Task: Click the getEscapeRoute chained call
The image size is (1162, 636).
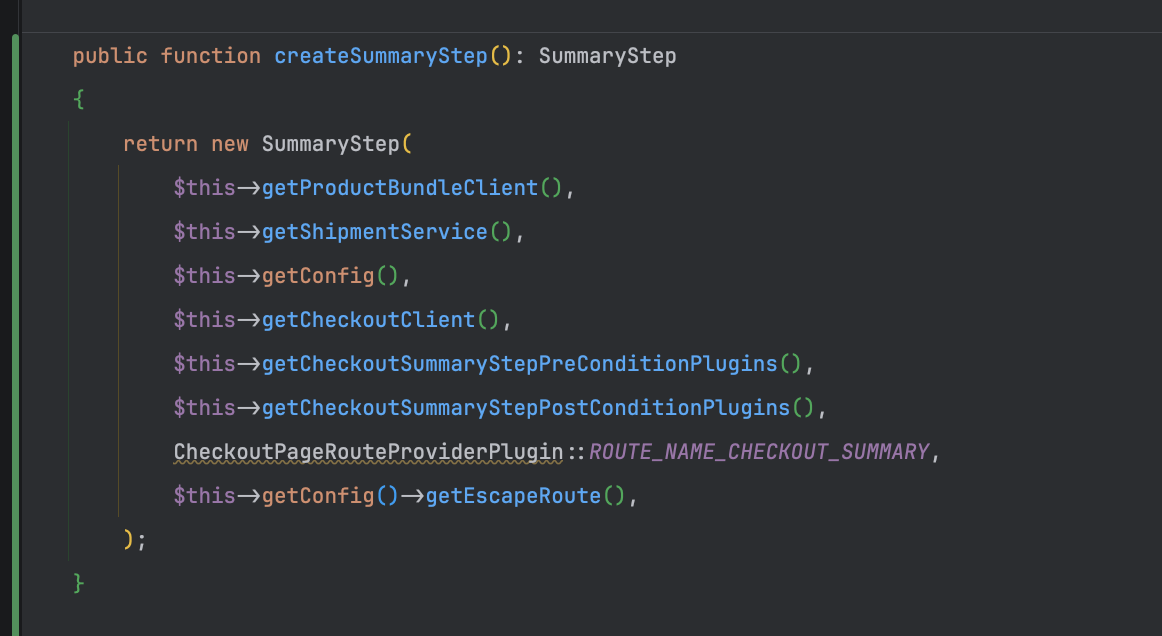Action: [515, 495]
